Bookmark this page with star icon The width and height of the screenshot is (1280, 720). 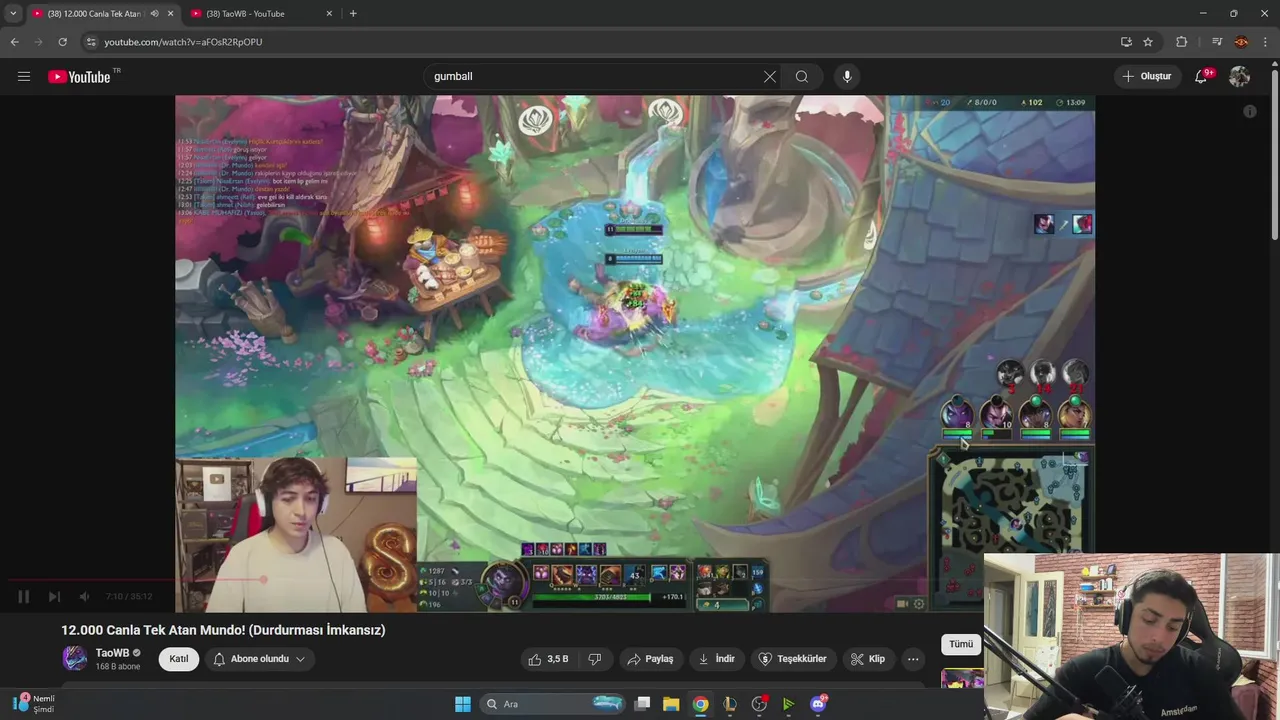1148,42
